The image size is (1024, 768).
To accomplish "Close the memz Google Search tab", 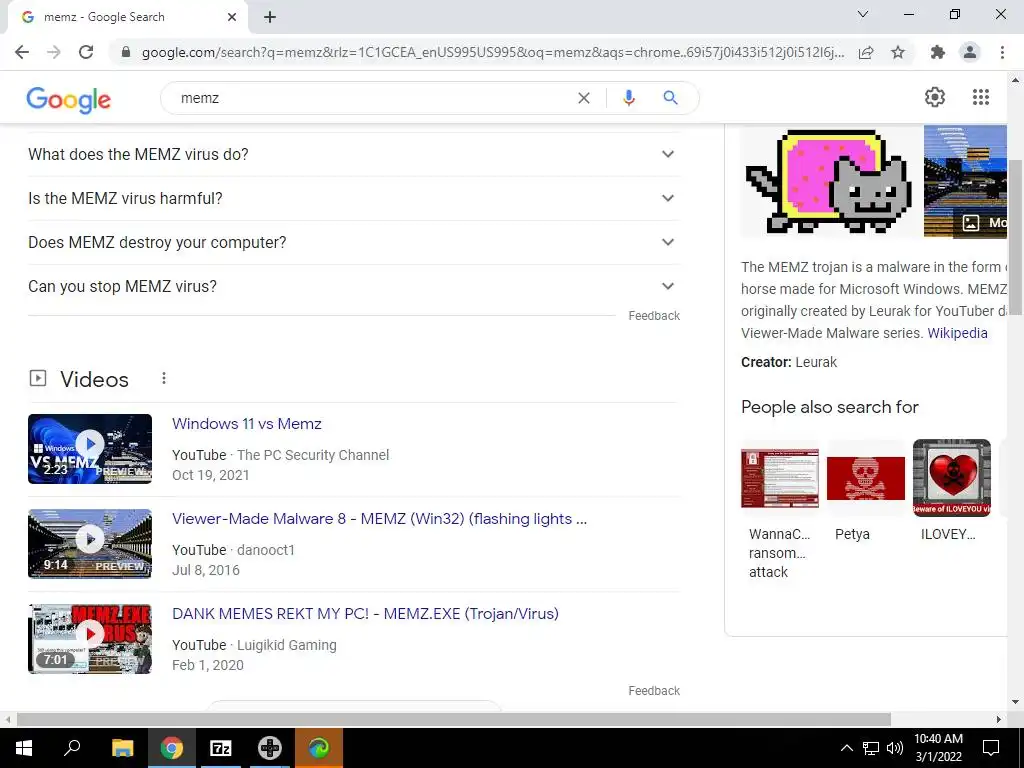I will (x=232, y=17).
